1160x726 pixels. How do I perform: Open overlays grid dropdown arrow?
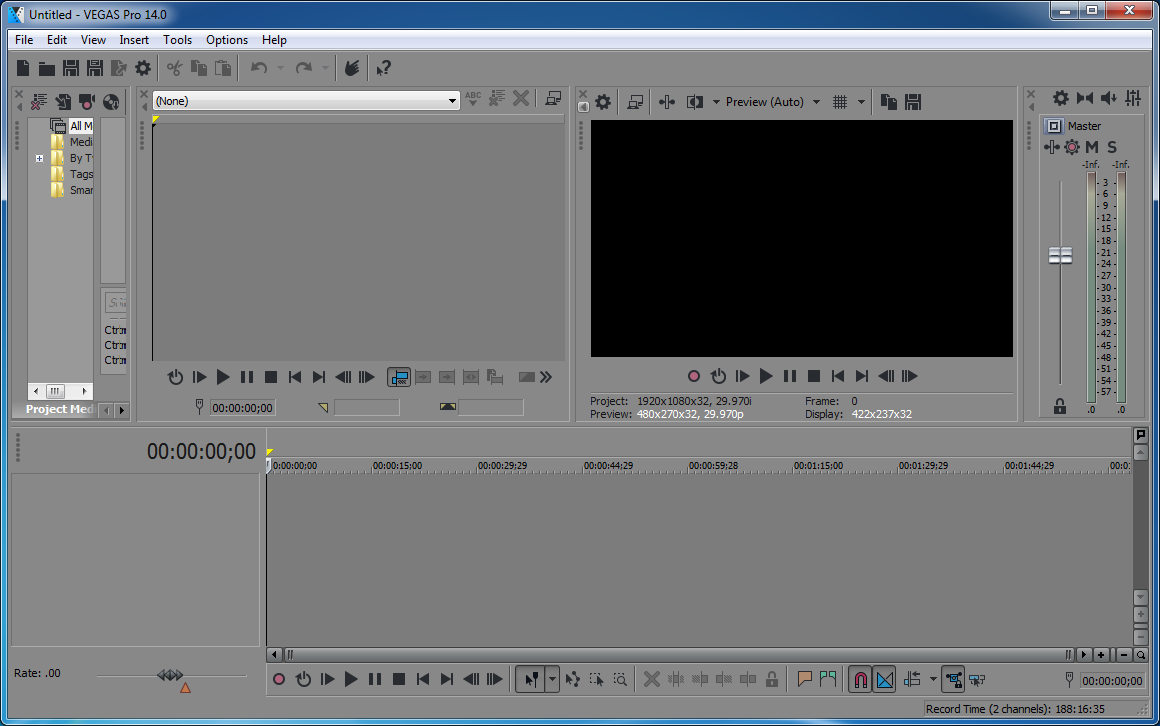(861, 102)
